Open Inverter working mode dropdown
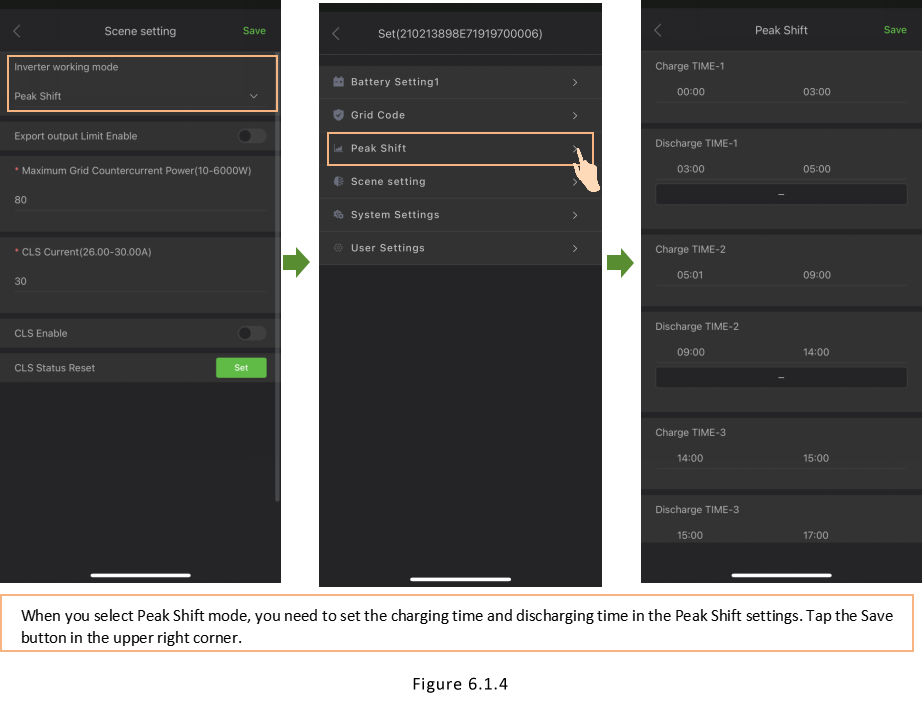This screenshot has width=924, height=709. [x=253, y=96]
